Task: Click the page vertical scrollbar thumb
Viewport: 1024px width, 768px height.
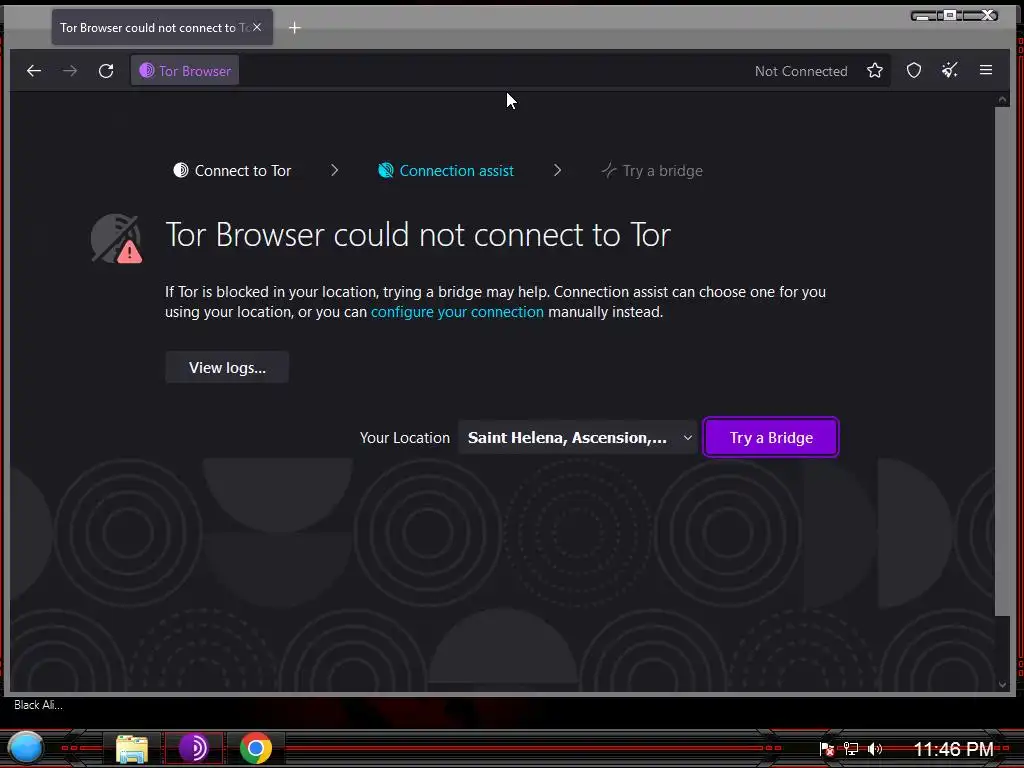Action: click(1002, 360)
